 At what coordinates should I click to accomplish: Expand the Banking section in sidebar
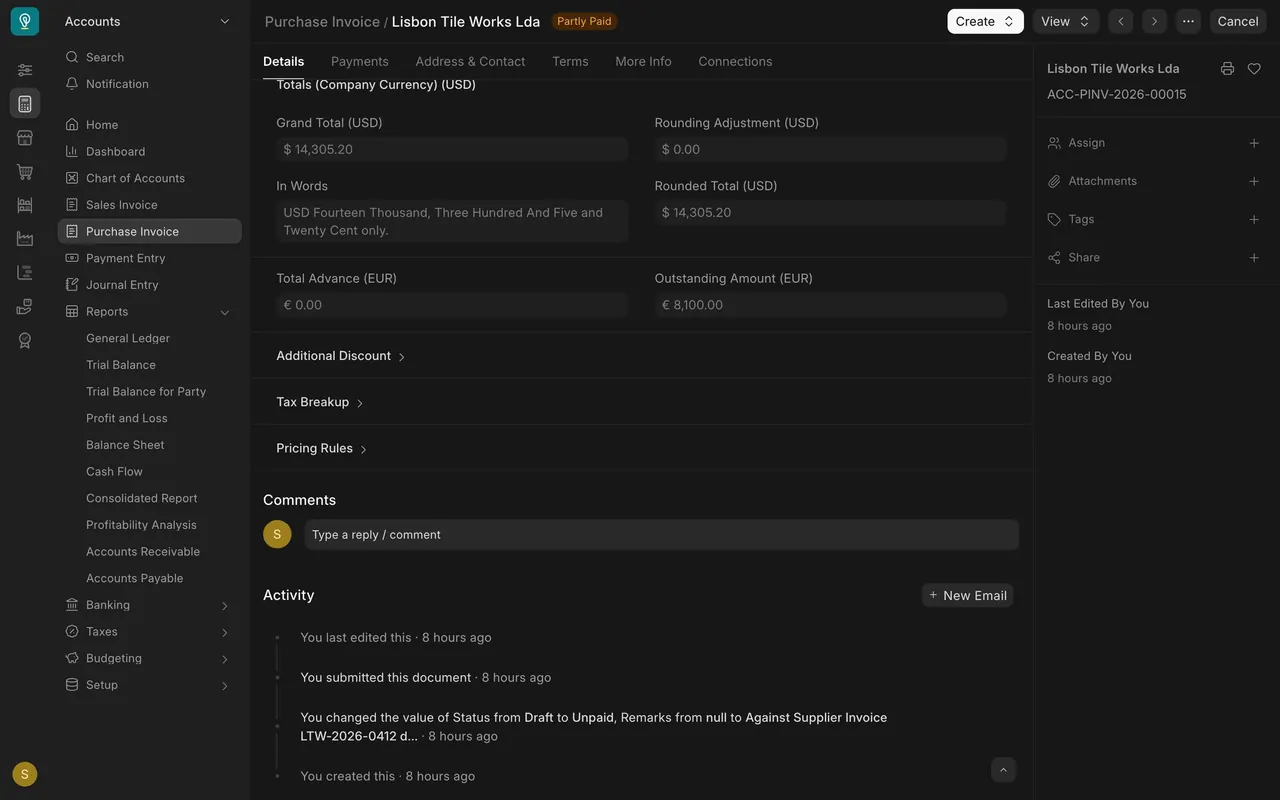(225, 606)
